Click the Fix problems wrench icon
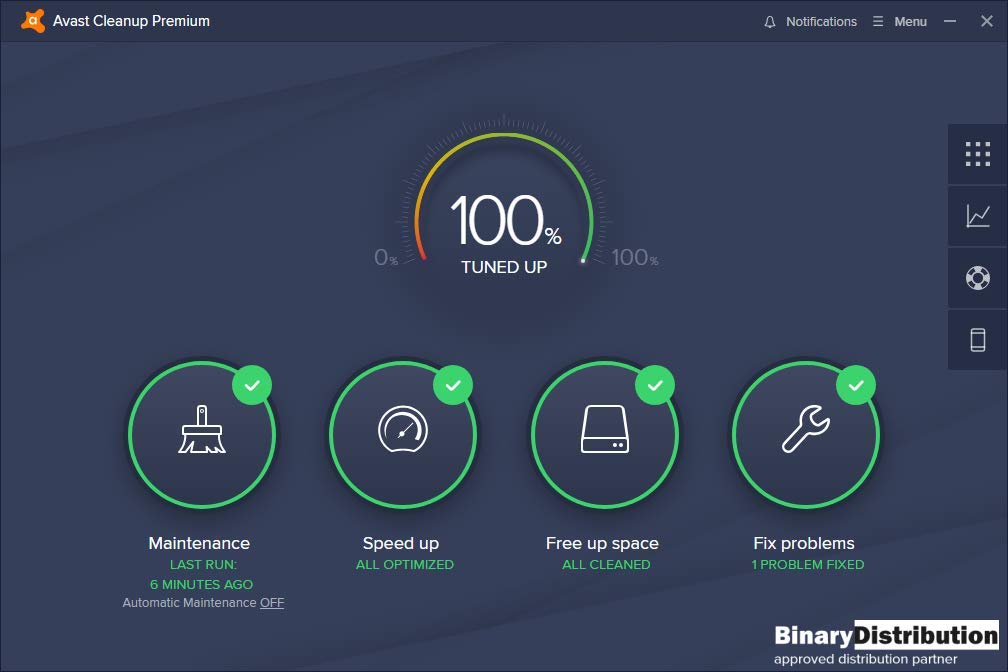The image size is (1008, 672). [805, 432]
